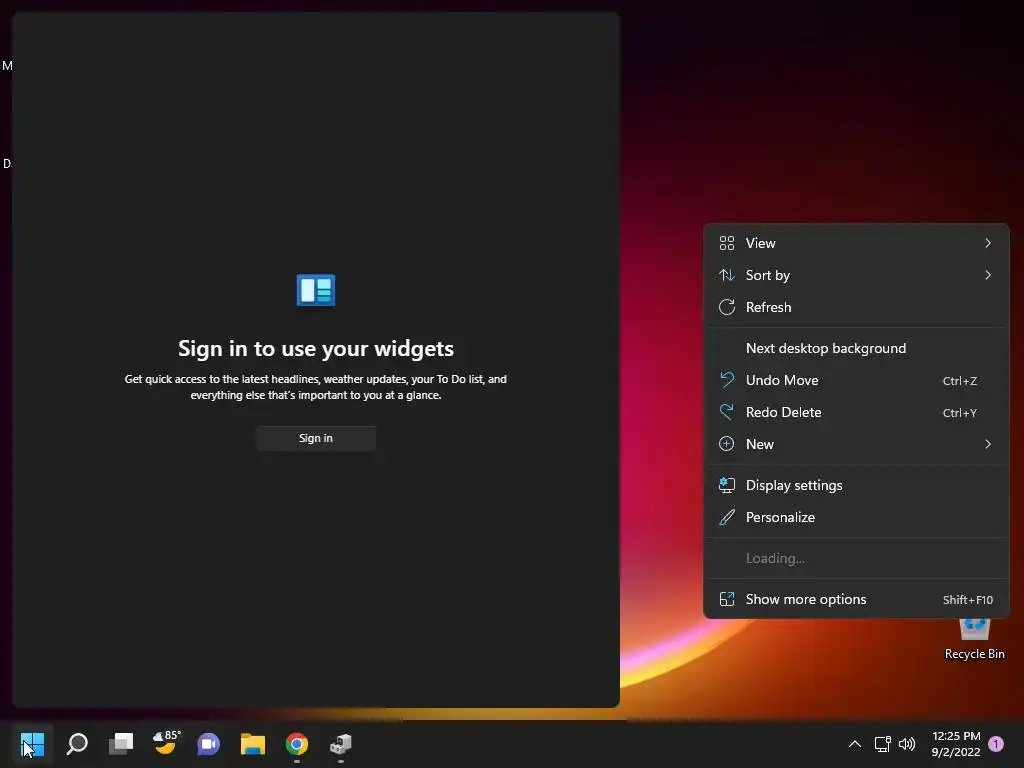
Task: Click the widgets logo icon
Action: pyautogui.click(x=315, y=290)
